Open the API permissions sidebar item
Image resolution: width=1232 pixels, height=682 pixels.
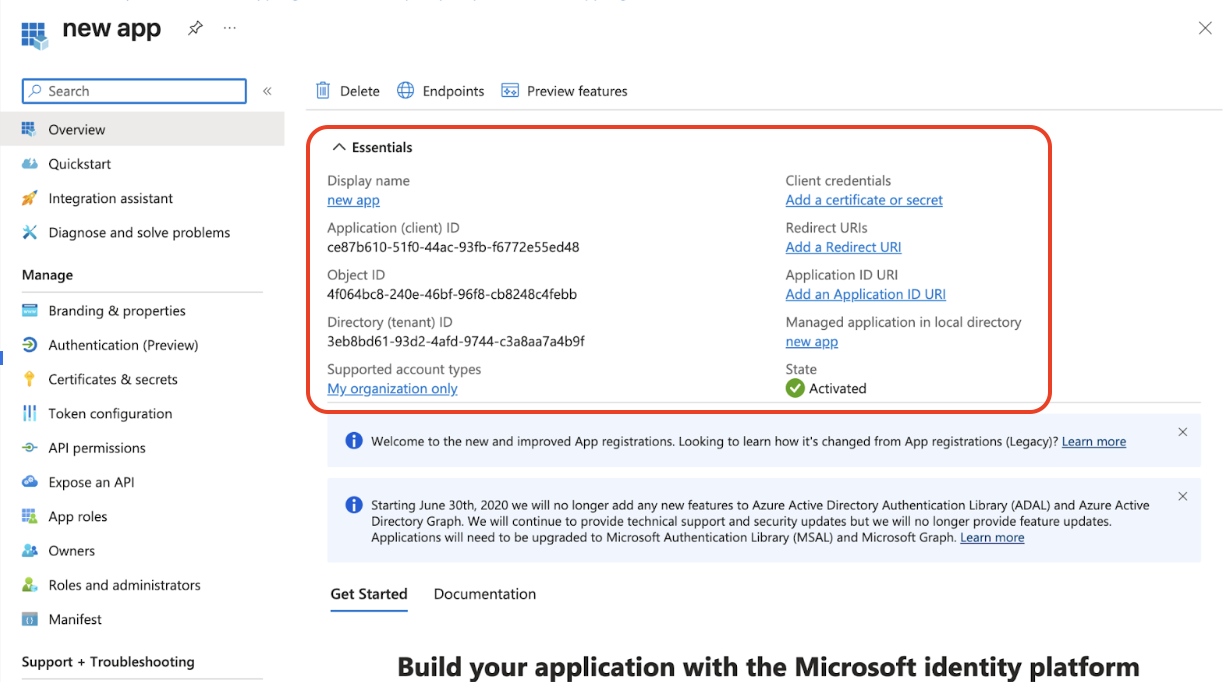click(x=96, y=448)
